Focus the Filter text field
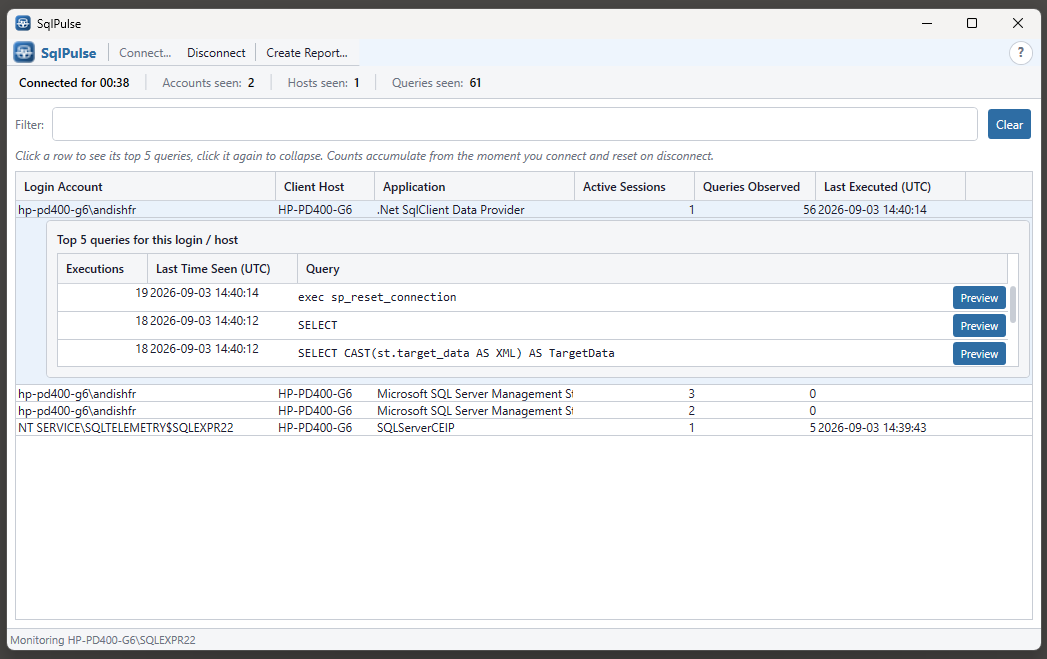Screen dimensions: 1047x659 pos(515,124)
